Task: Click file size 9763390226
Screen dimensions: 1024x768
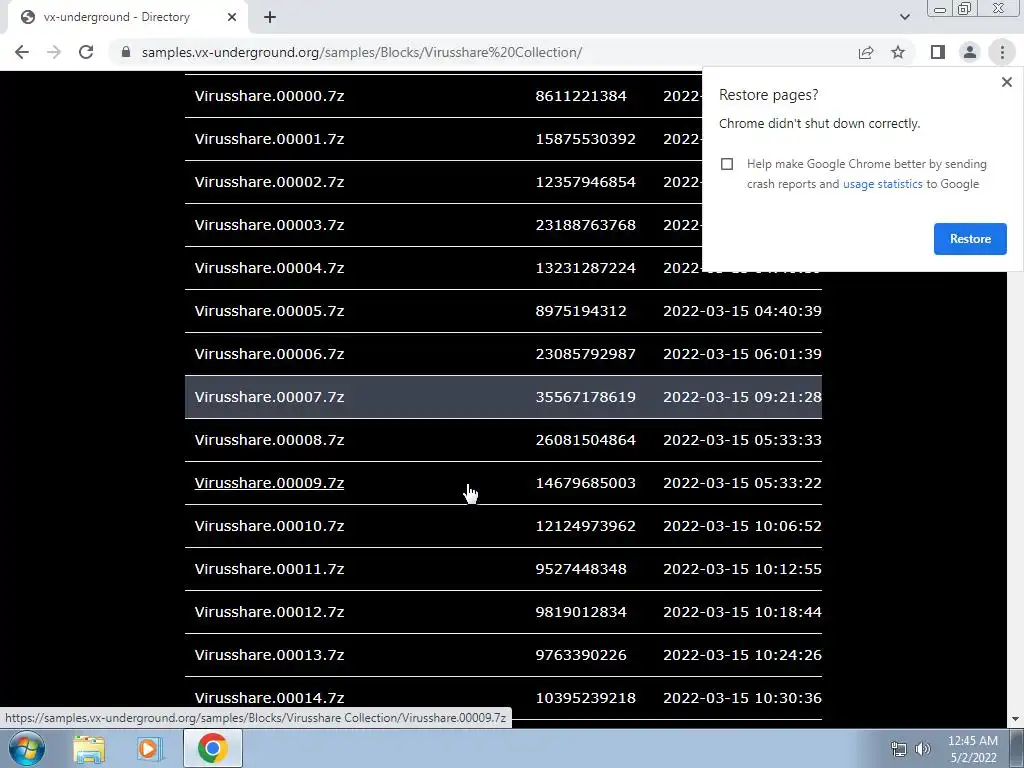Action: 581,655
